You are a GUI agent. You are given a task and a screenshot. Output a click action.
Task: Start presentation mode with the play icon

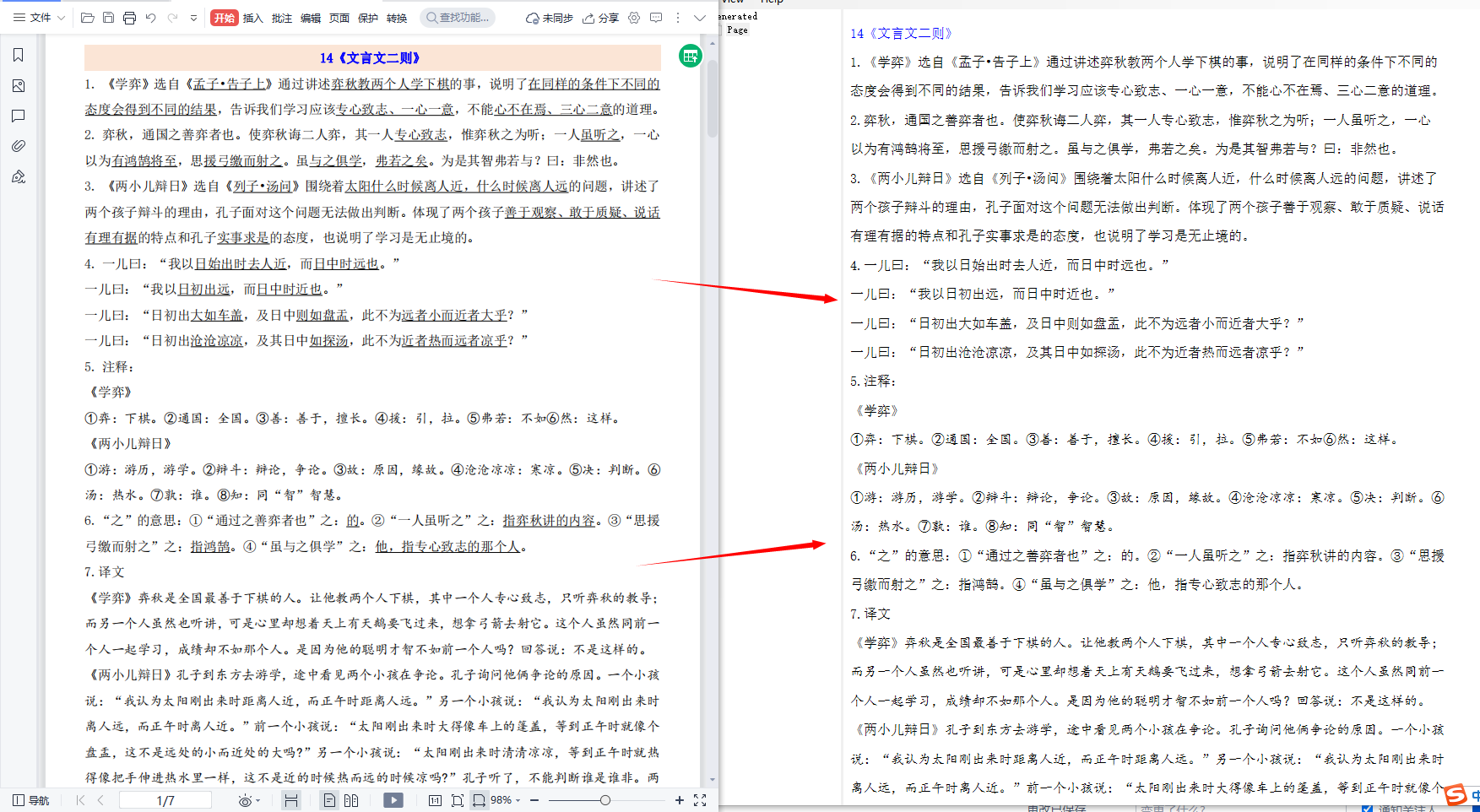[393, 799]
